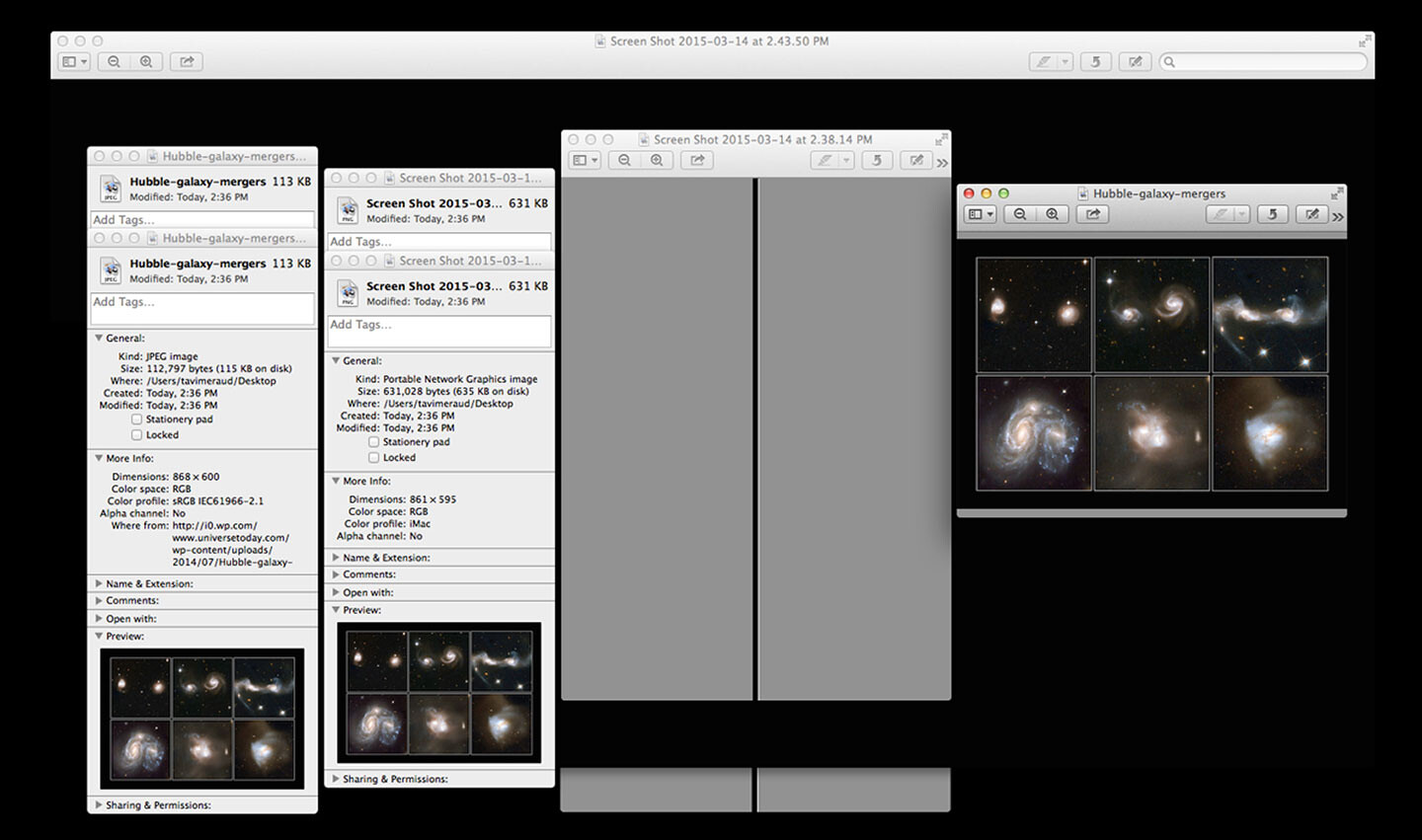
Task: Enable Stationery pad in the Screen Shot info window
Action: click(373, 442)
